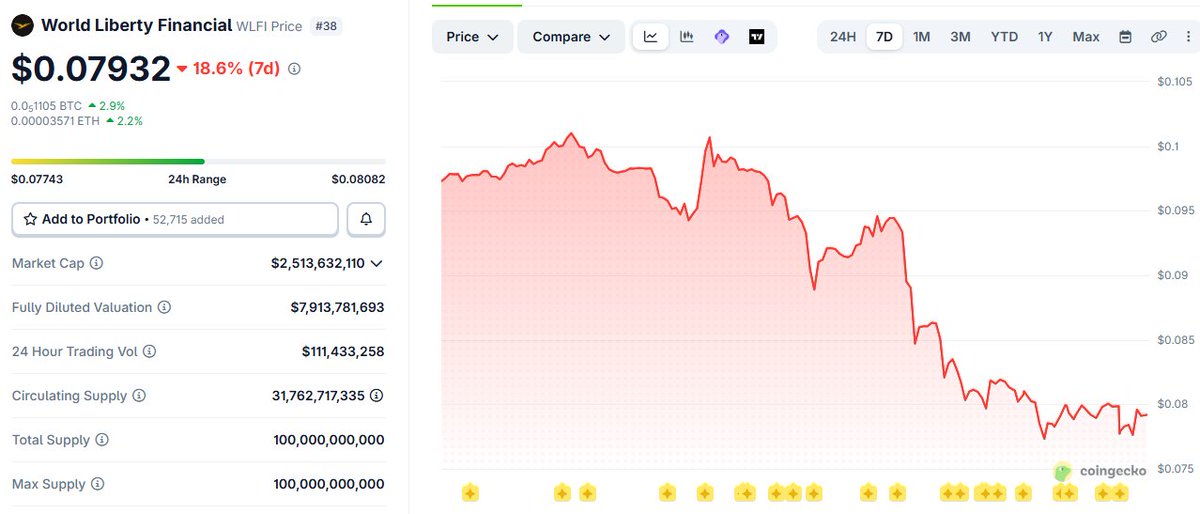Select the 24H time range tab
Viewport: 1200px width, 514px height.
[x=843, y=37]
